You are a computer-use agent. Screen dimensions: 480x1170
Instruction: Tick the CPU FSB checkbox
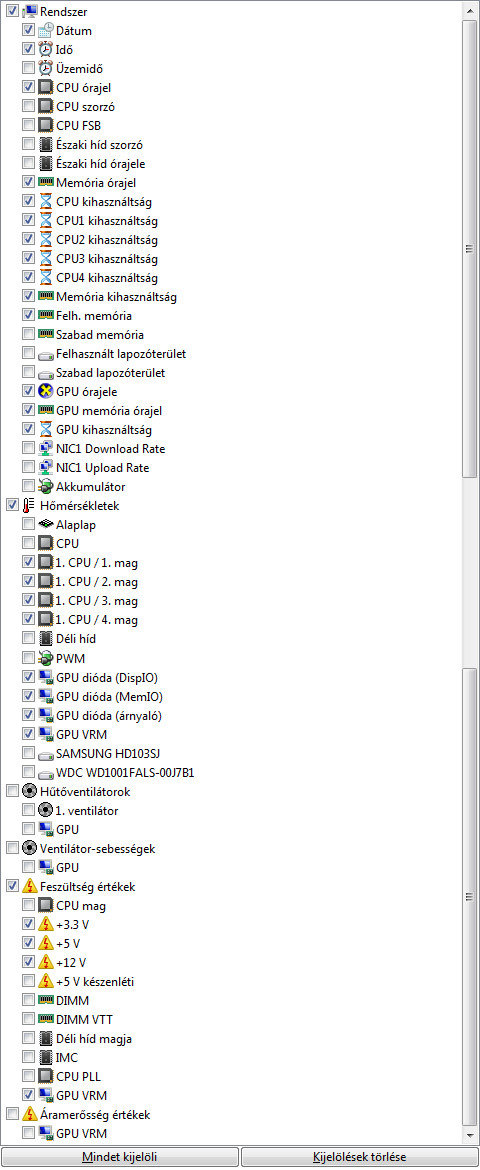[28, 125]
